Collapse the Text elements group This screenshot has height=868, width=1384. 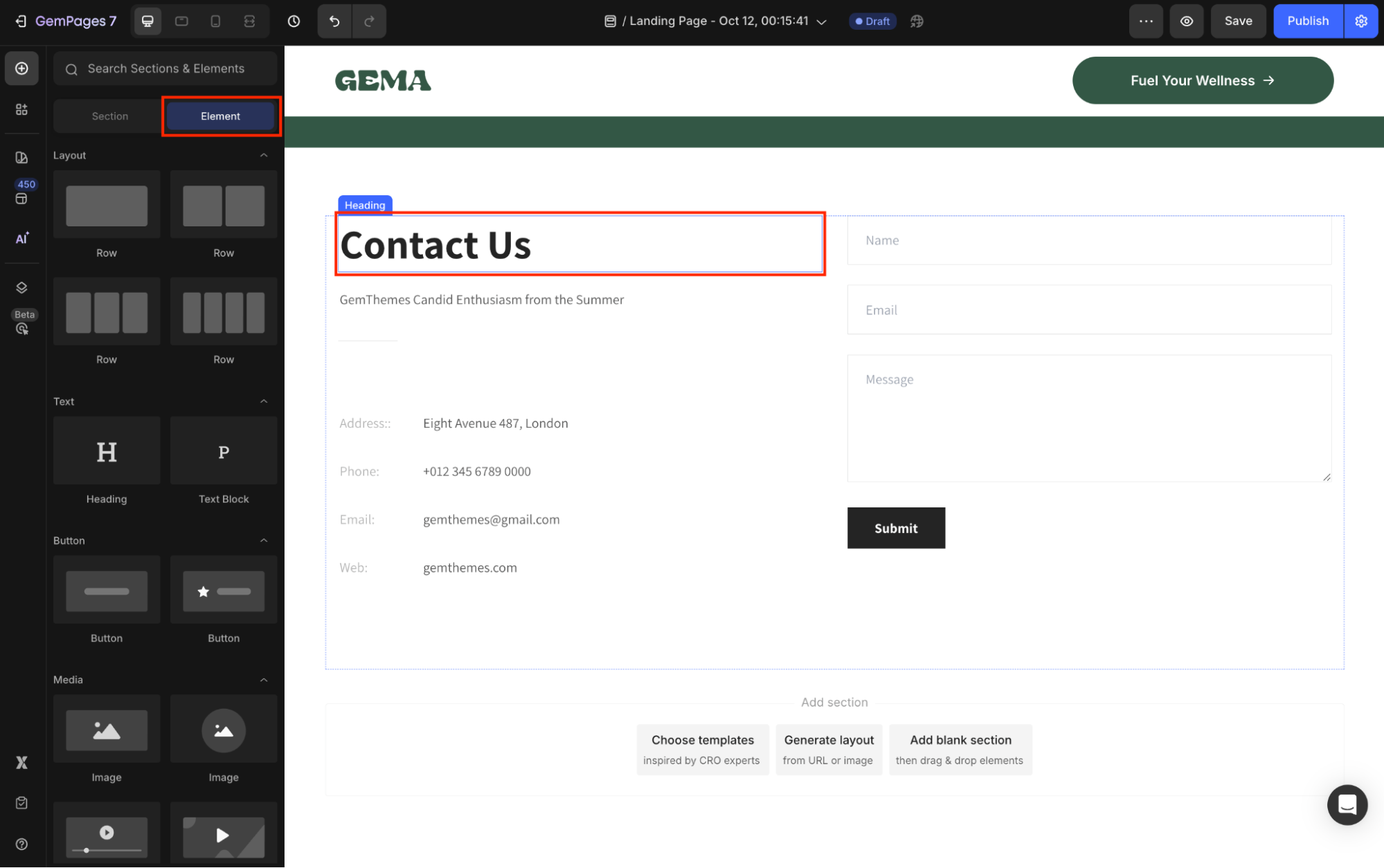tap(264, 401)
